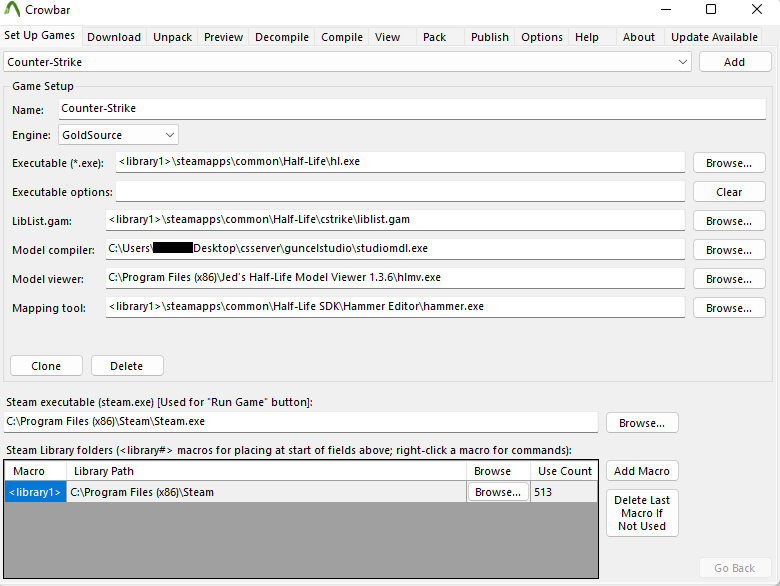Click the Browse... button in library1 row
Image resolution: width=780 pixels, height=586 pixels.
[498, 492]
